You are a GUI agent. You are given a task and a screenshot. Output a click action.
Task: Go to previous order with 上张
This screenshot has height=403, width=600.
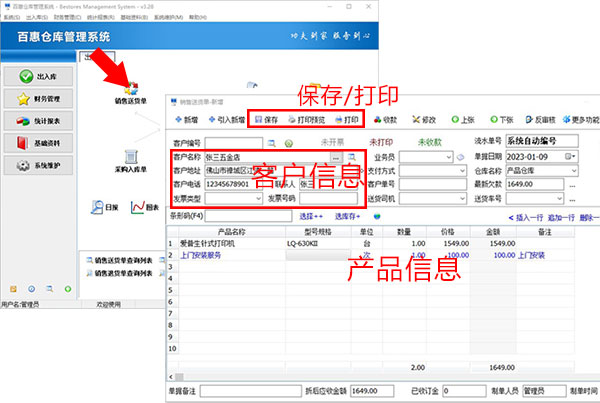(463, 120)
